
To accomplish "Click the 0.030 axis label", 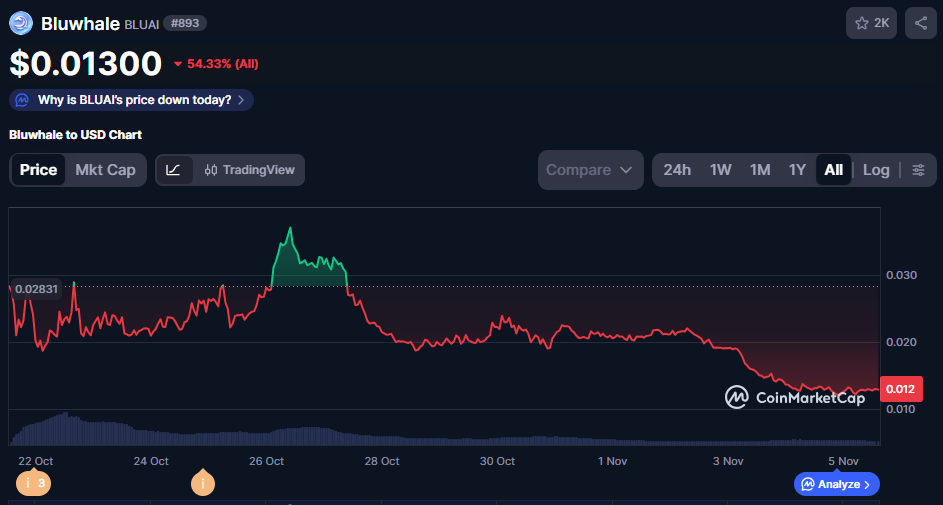I will pyautogui.click(x=902, y=275).
